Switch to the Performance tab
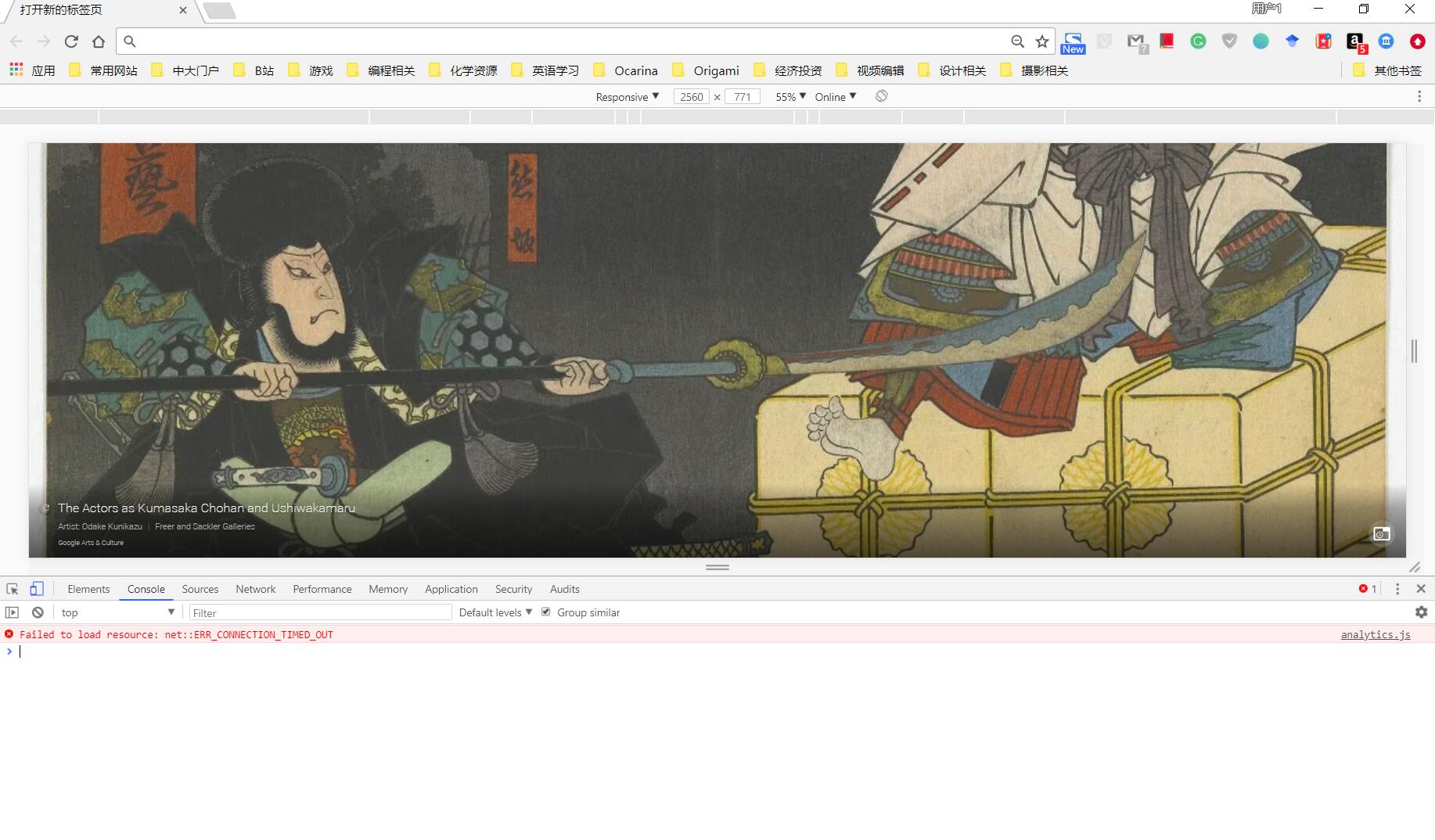Screen dimensions: 1435x840 (322, 589)
